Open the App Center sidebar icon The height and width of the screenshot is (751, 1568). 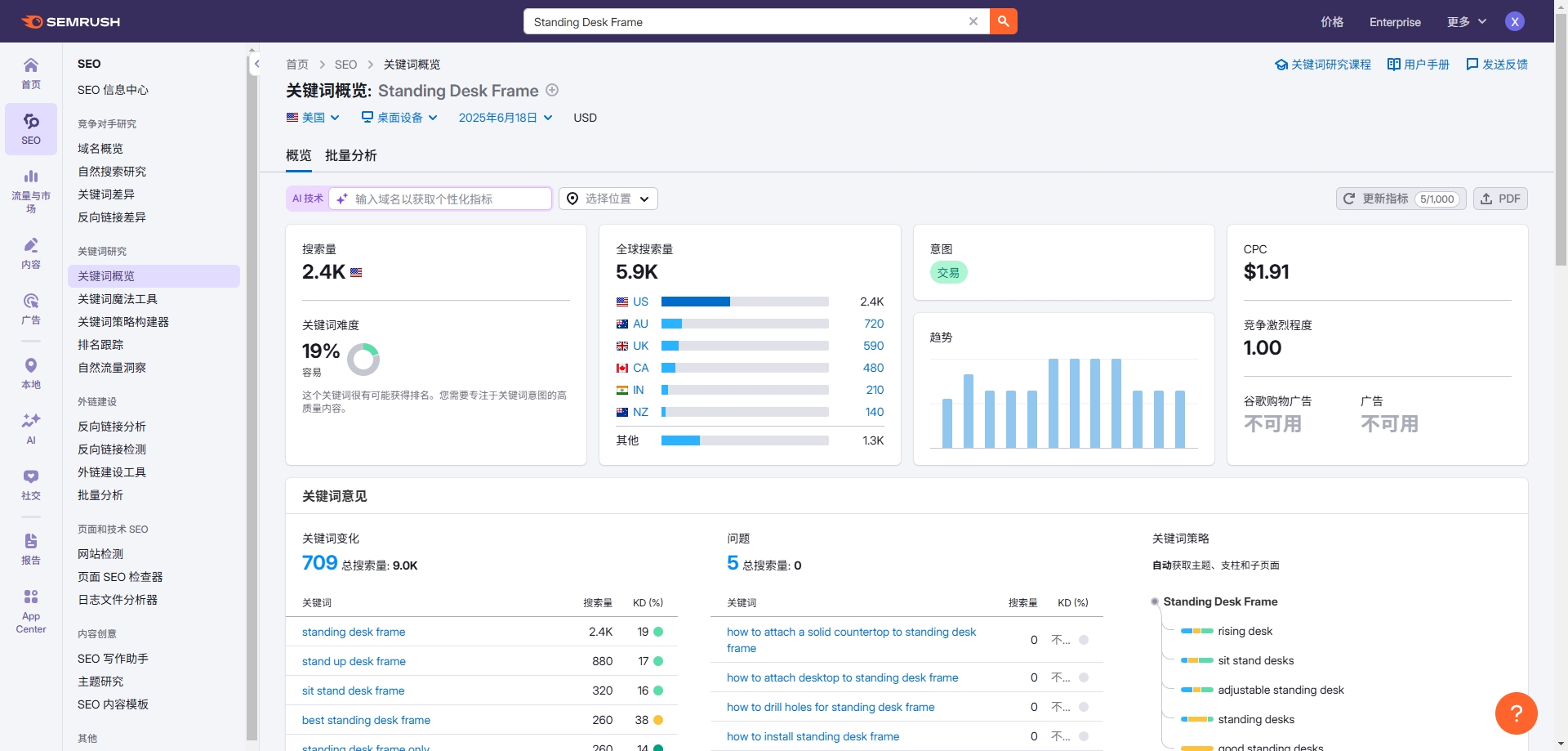[31, 611]
